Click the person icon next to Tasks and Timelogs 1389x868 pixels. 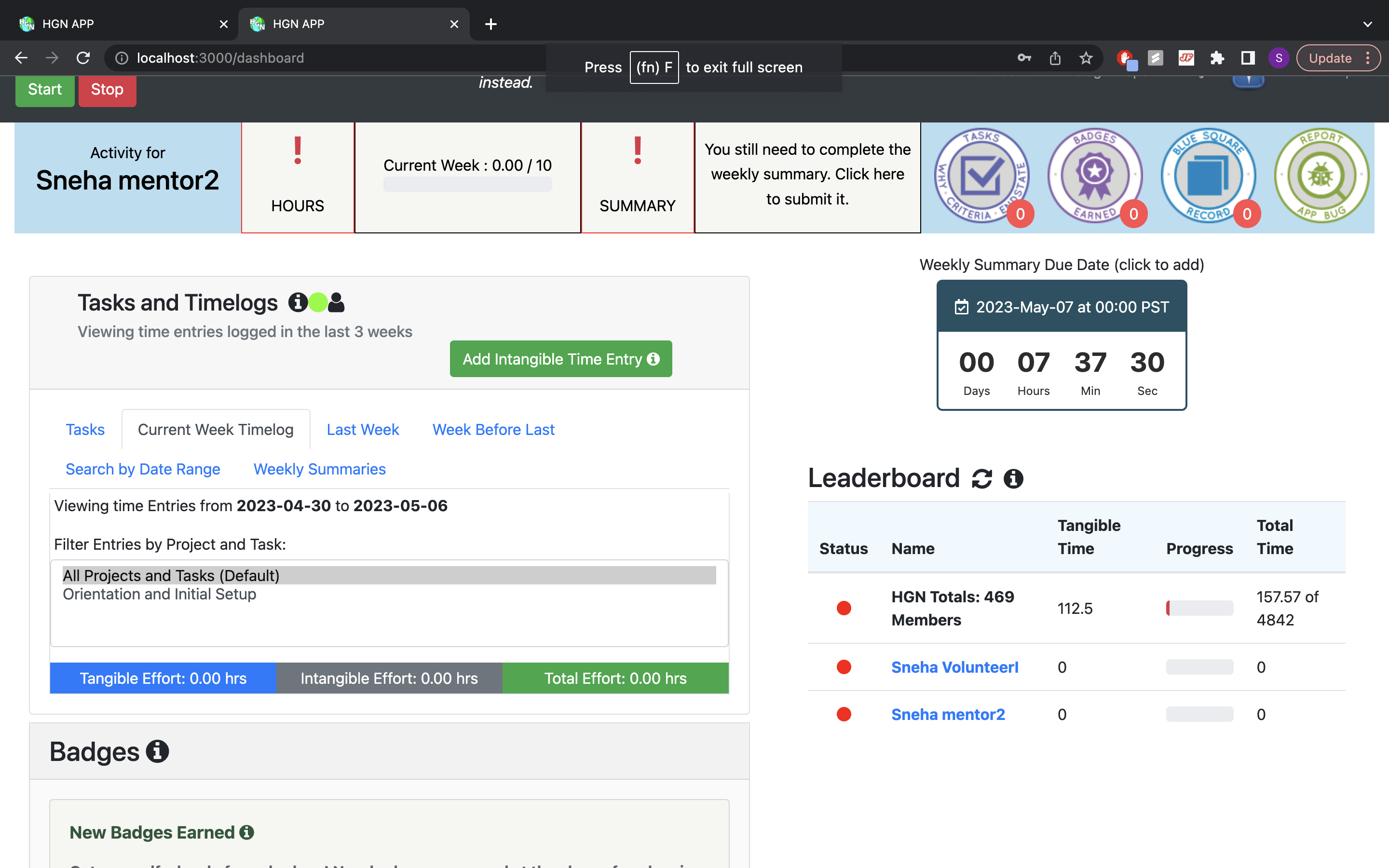tap(336, 302)
